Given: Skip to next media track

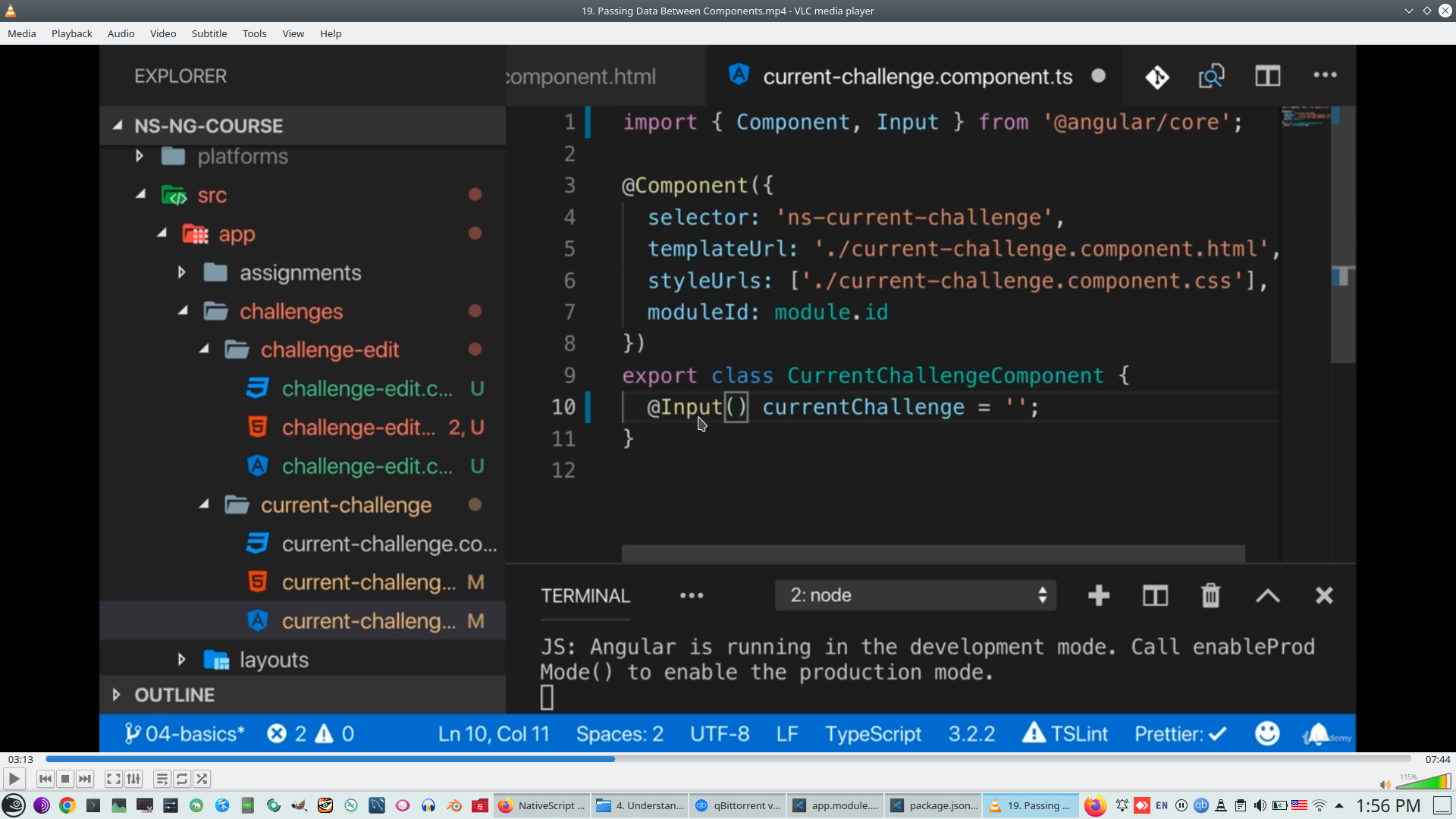Looking at the screenshot, I should pos(85,779).
